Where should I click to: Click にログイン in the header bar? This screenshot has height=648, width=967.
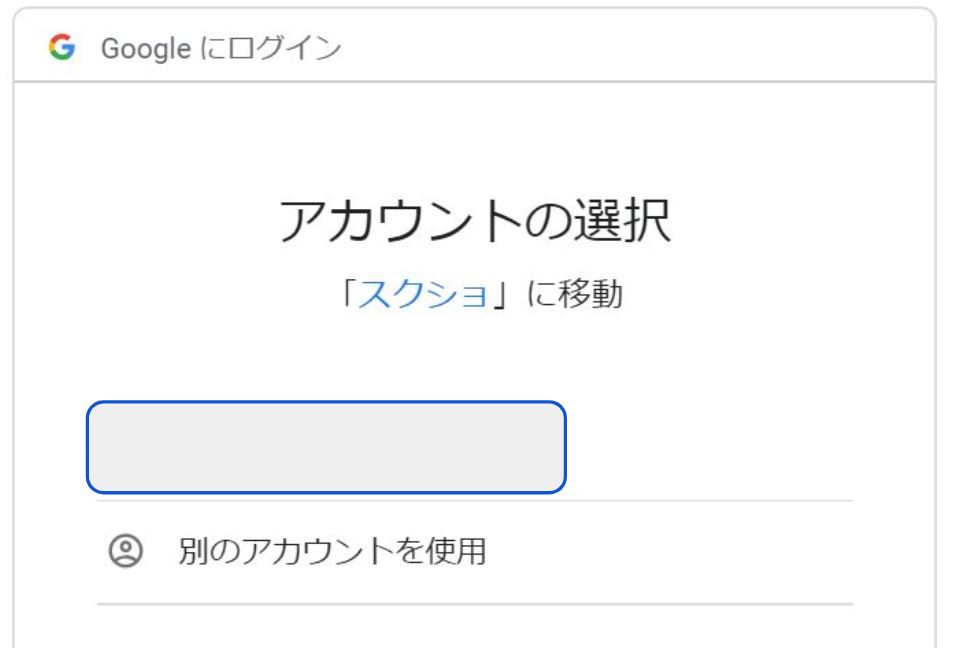click(261, 48)
